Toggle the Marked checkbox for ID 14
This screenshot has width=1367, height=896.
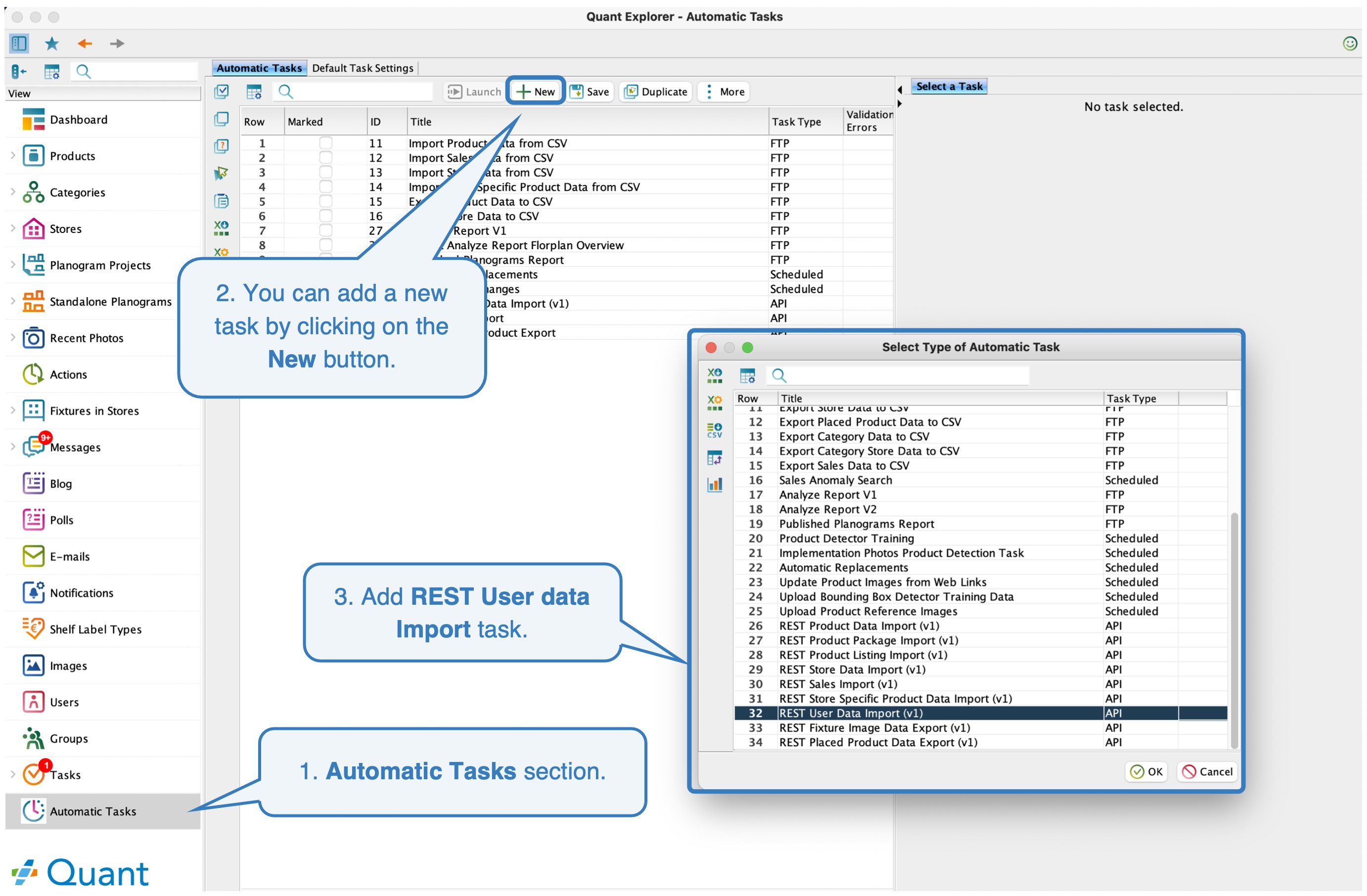click(325, 187)
